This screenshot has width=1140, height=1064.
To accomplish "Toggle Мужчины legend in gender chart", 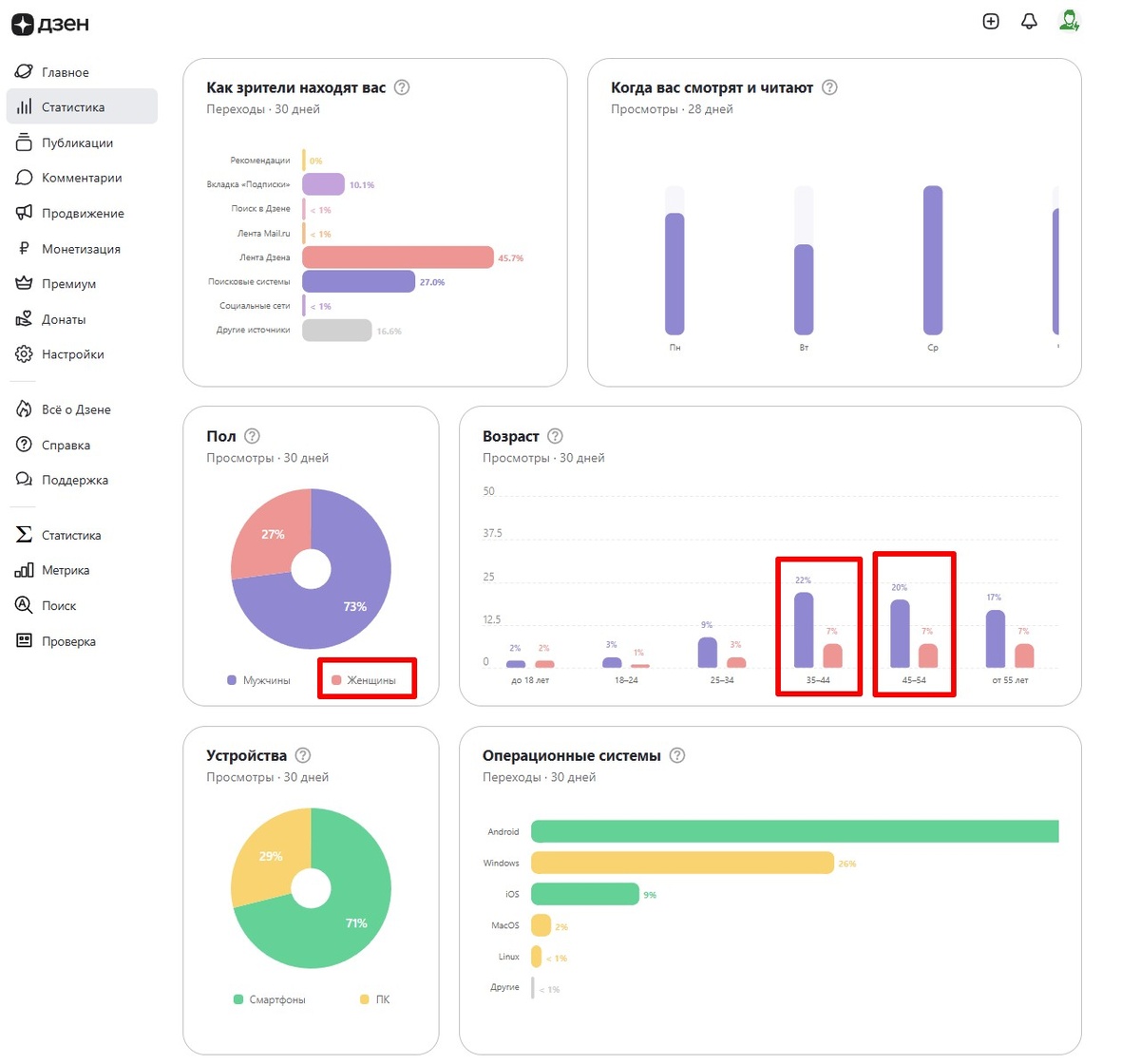I will point(258,680).
